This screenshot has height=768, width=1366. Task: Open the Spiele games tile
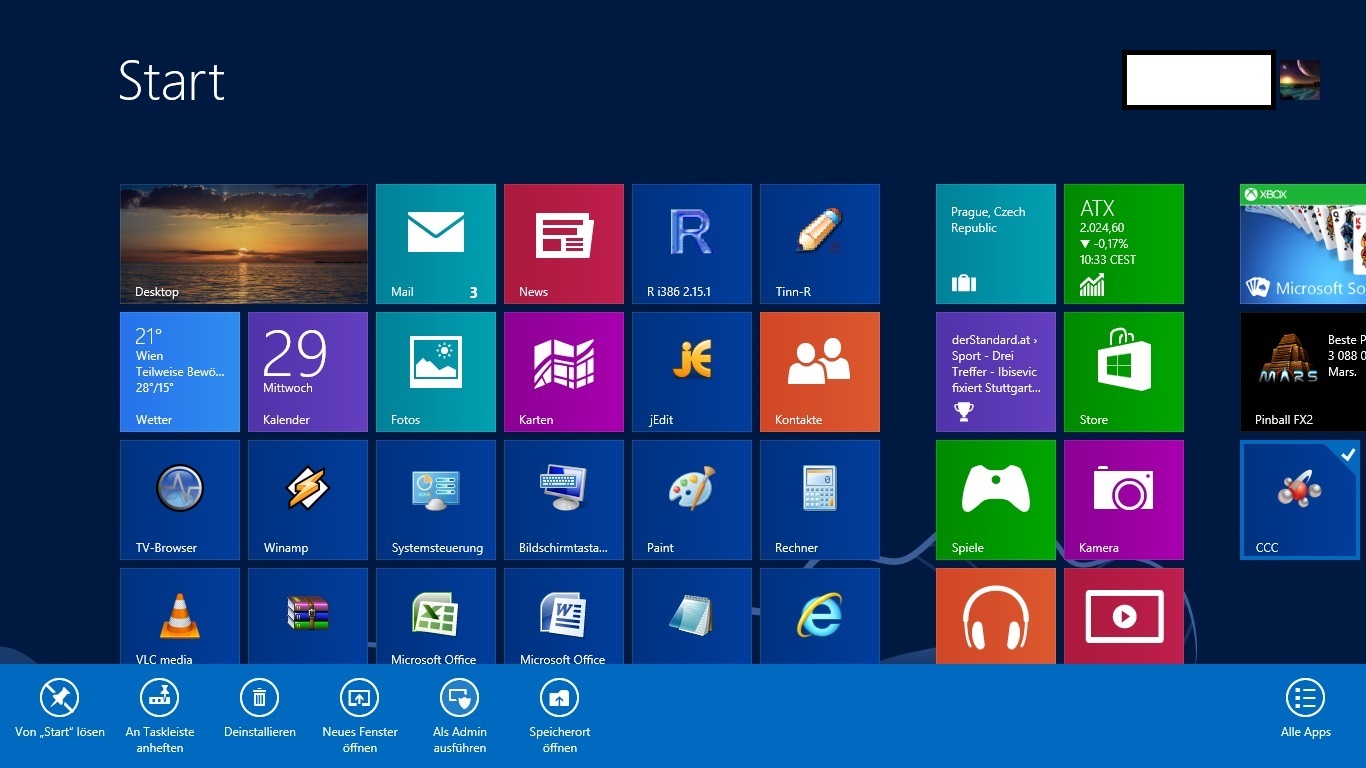996,500
